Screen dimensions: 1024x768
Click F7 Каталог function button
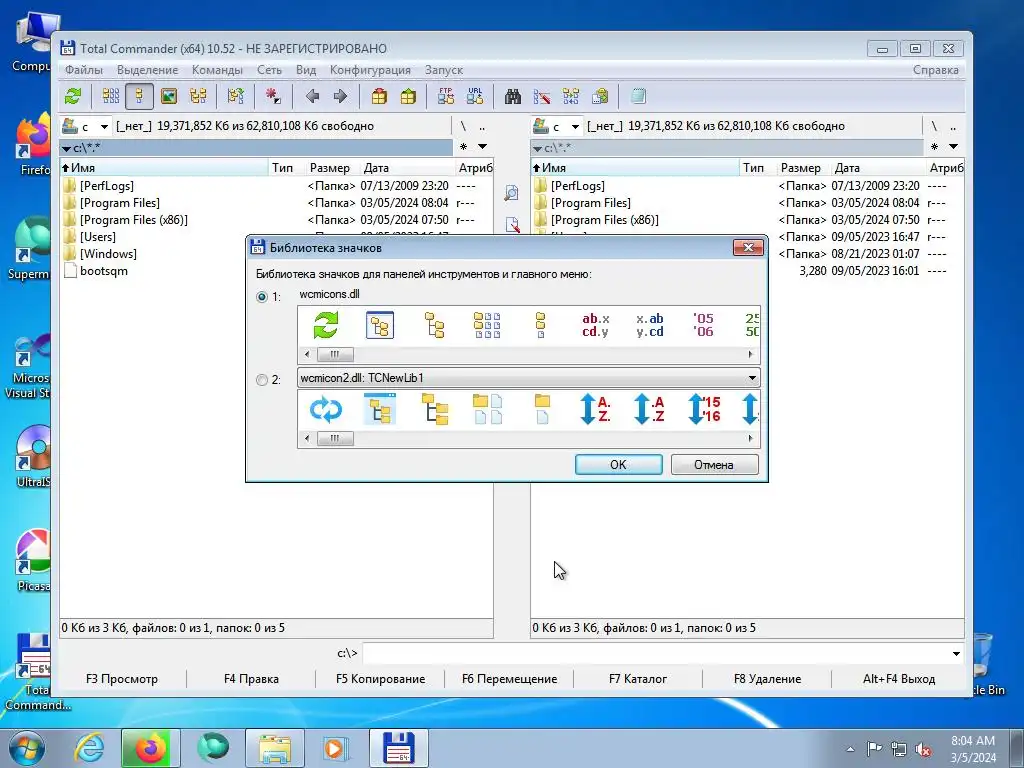coord(638,679)
